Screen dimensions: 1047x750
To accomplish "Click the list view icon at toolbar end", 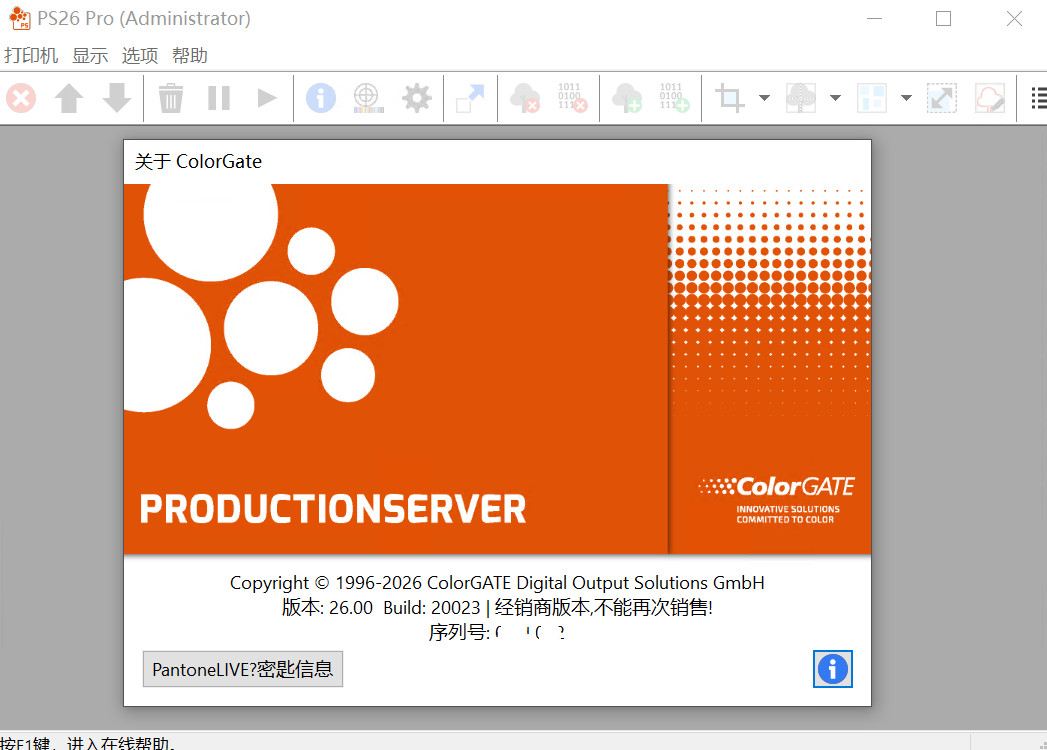I will (x=1039, y=98).
